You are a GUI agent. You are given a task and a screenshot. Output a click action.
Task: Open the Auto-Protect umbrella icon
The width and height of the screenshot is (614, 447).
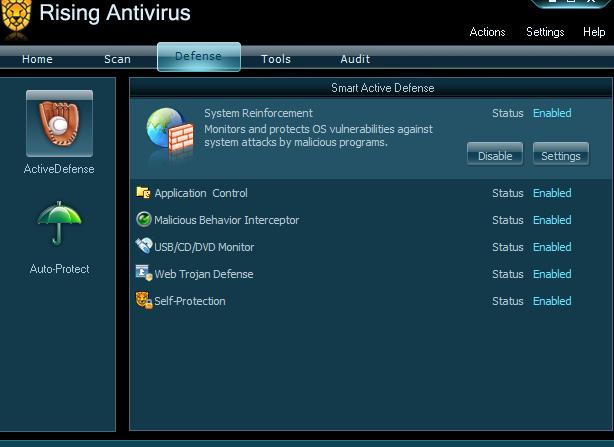[59, 223]
